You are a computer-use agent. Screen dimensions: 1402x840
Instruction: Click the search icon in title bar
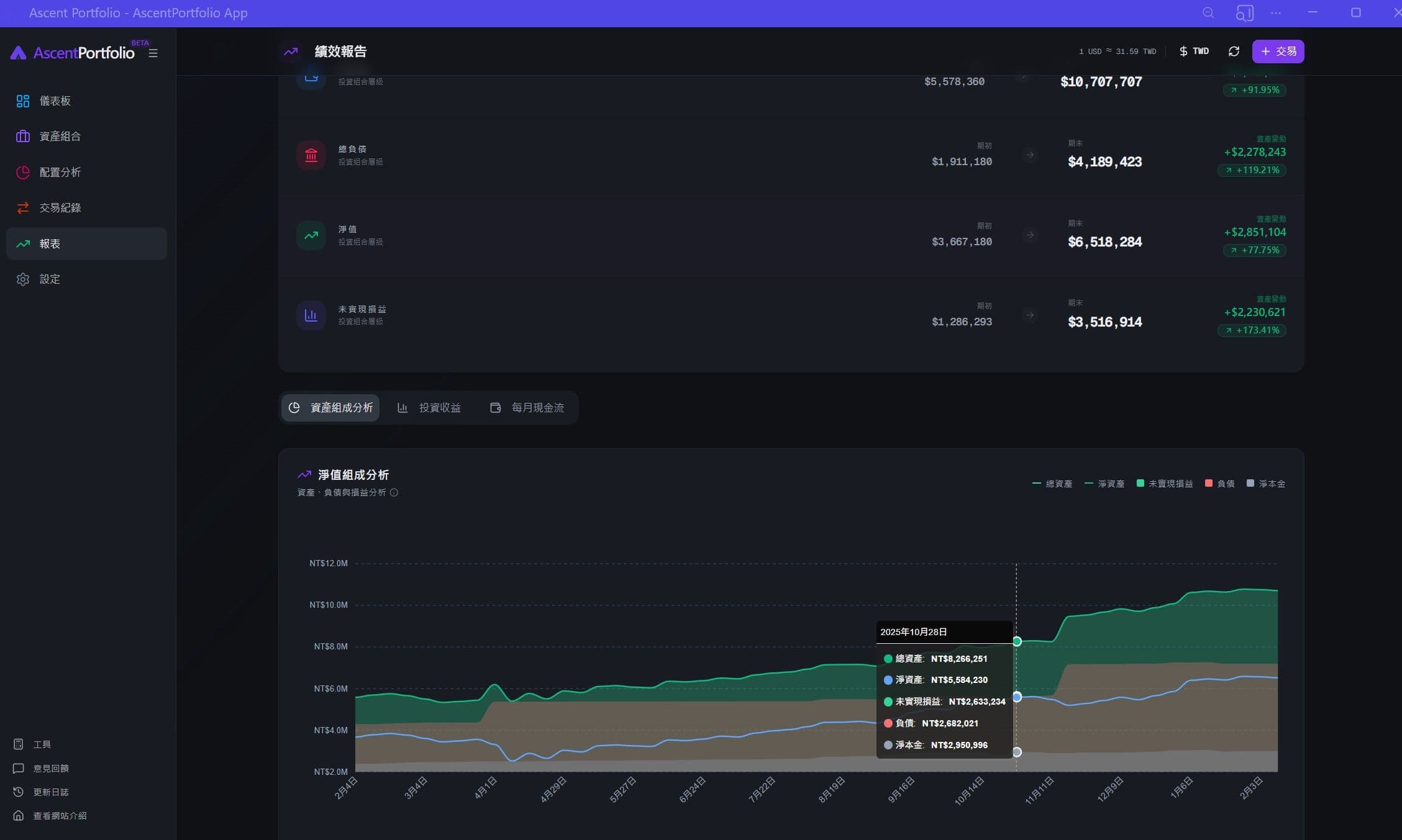click(x=1208, y=13)
